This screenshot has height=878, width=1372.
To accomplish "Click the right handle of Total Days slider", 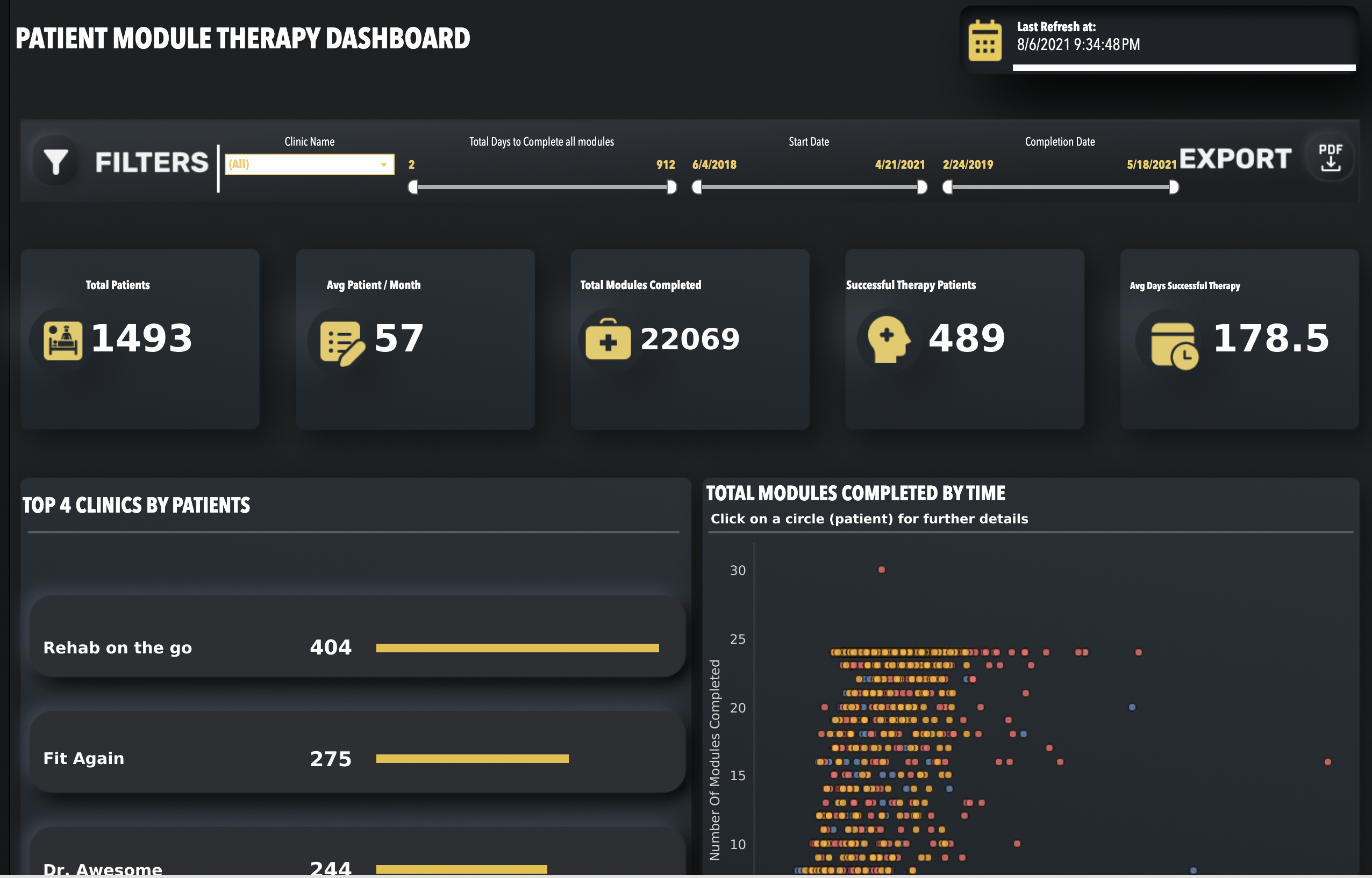I will coord(671,187).
